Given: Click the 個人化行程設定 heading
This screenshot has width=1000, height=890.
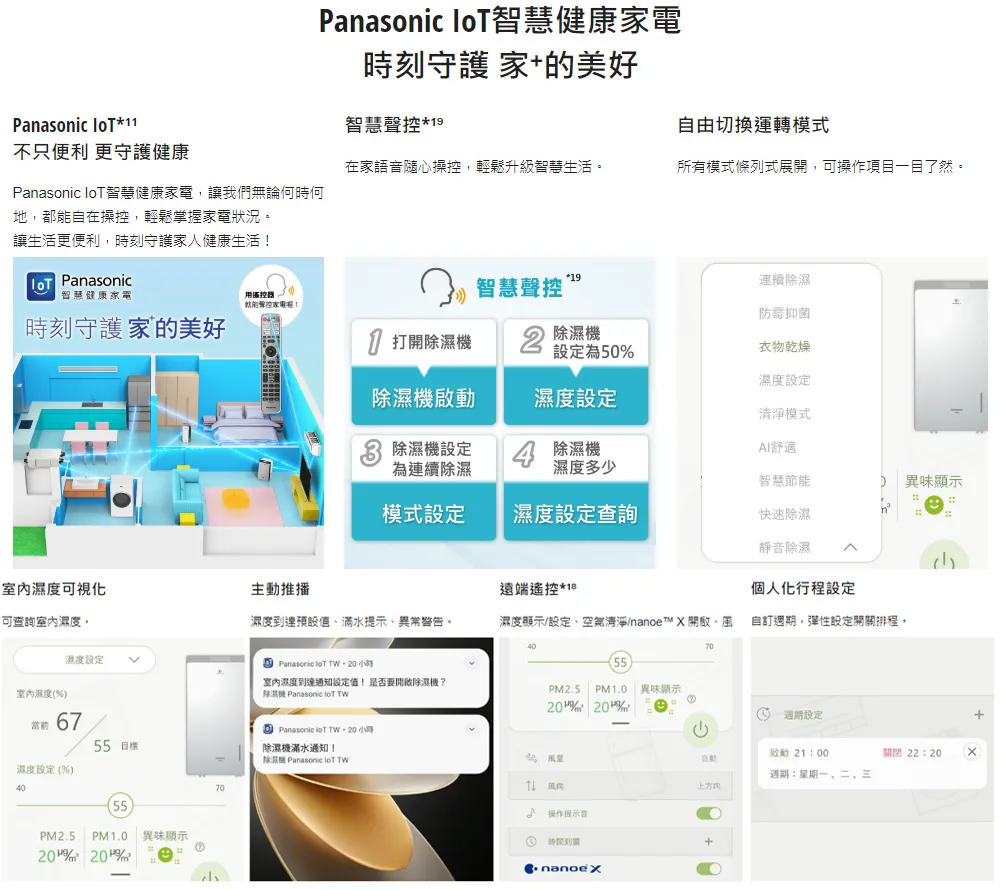Looking at the screenshot, I should tap(803, 588).
